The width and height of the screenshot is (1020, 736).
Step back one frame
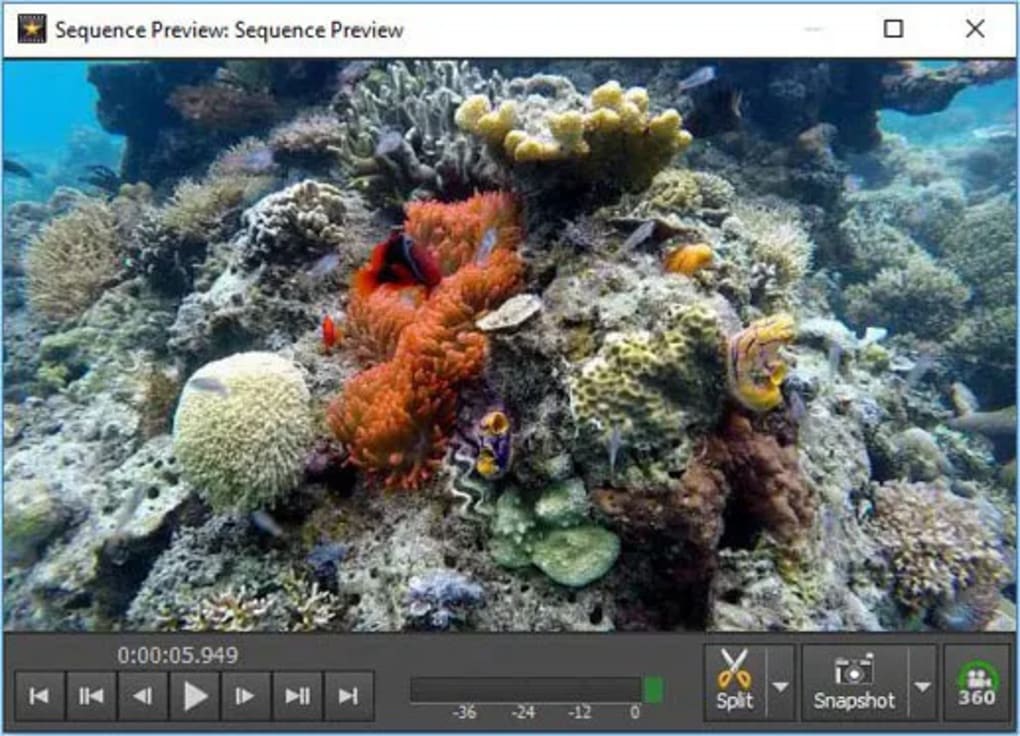[143, 696]
